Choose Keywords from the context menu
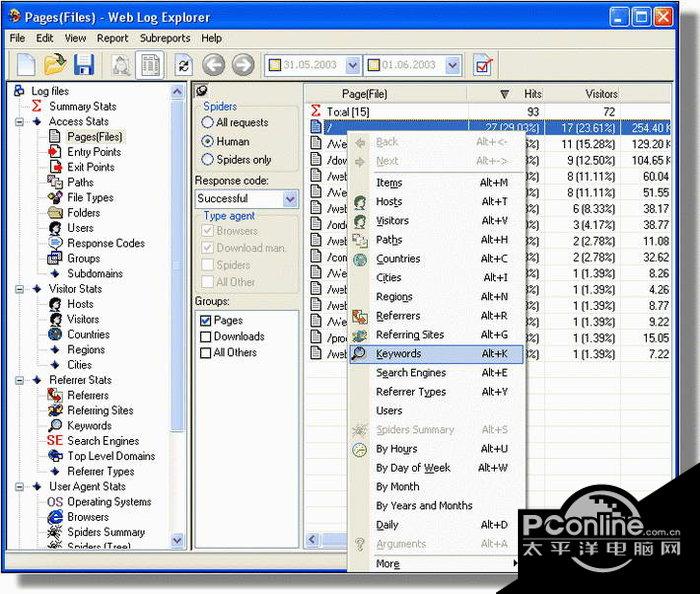The width and height of the screenshot is (700, 594). coord(436,354)
